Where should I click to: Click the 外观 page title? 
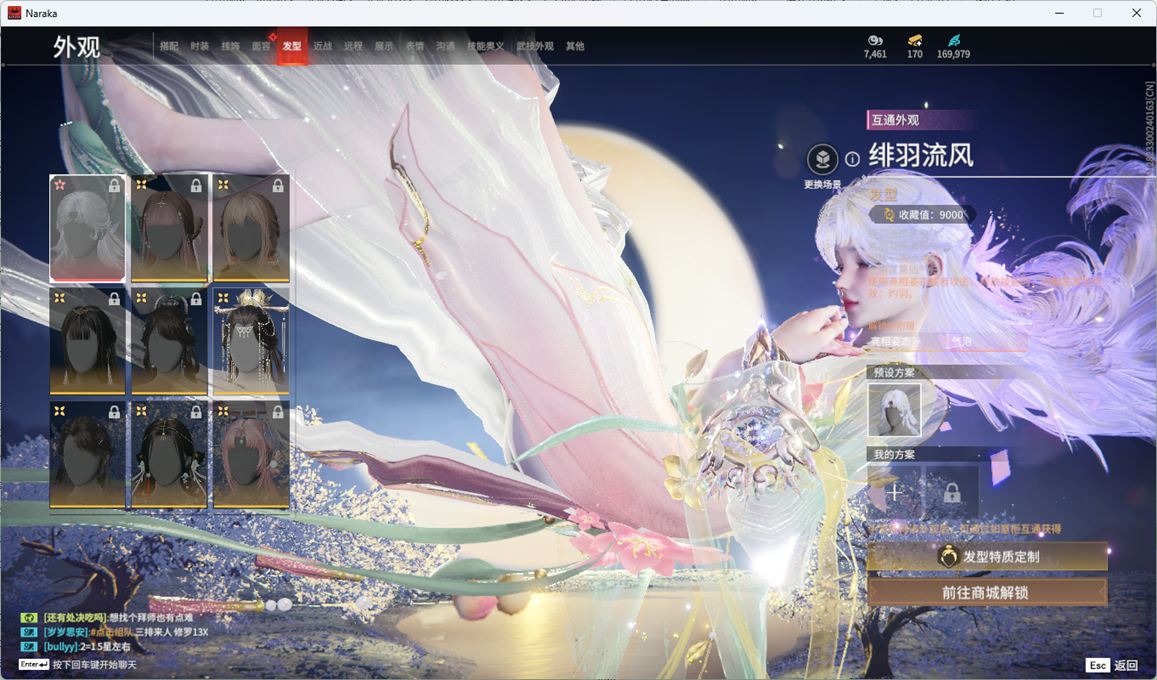click(76, 46)
